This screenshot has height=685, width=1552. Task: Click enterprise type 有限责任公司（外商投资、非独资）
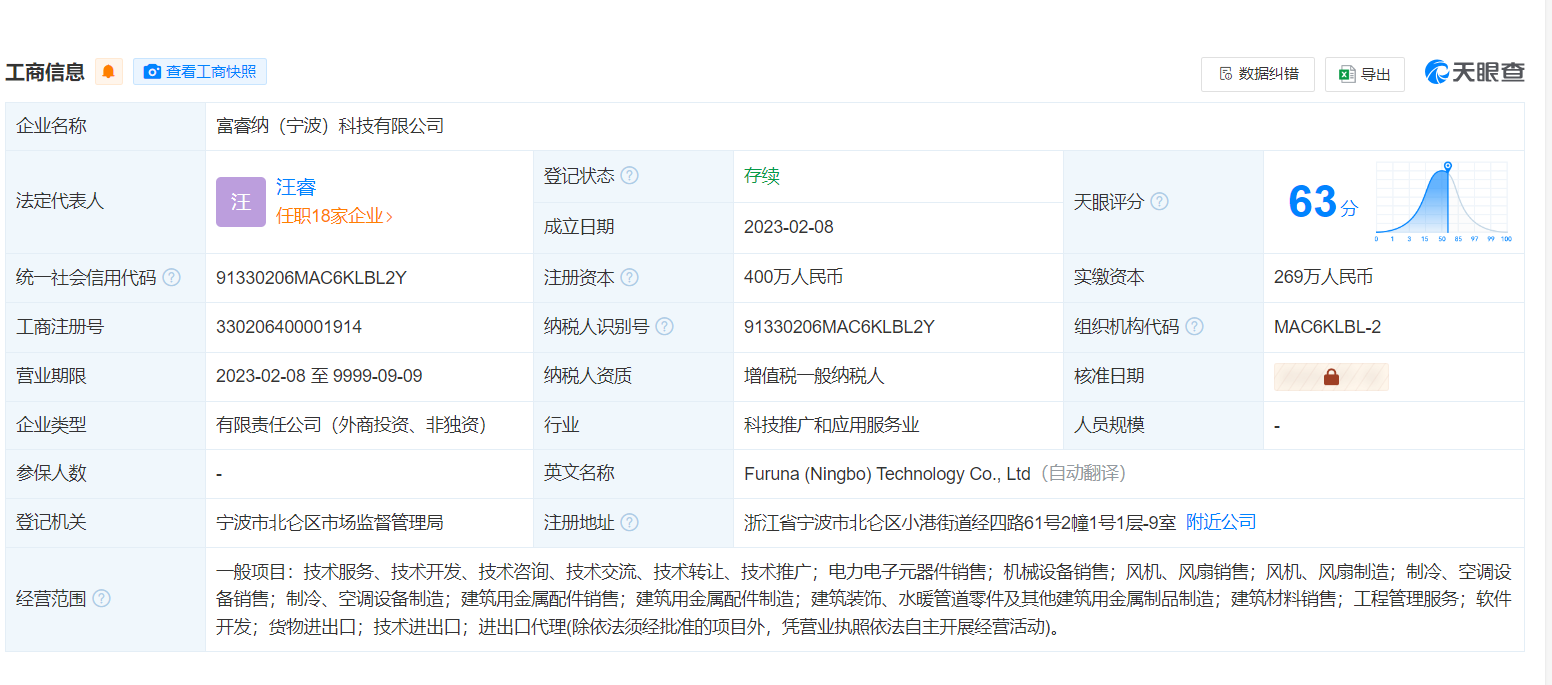click(351, 425)
